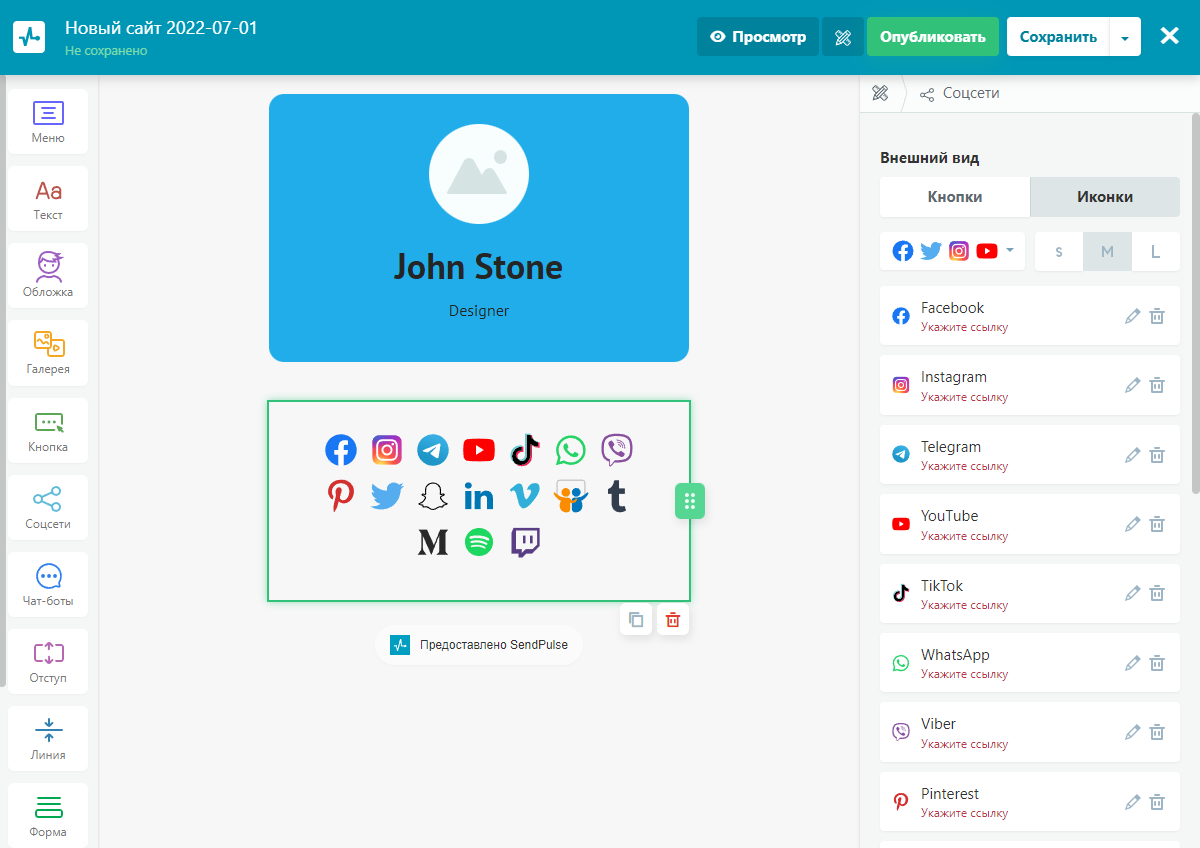
Task: Click the WhatsApp icon on canvas
Action: click(x=571, y=450)
